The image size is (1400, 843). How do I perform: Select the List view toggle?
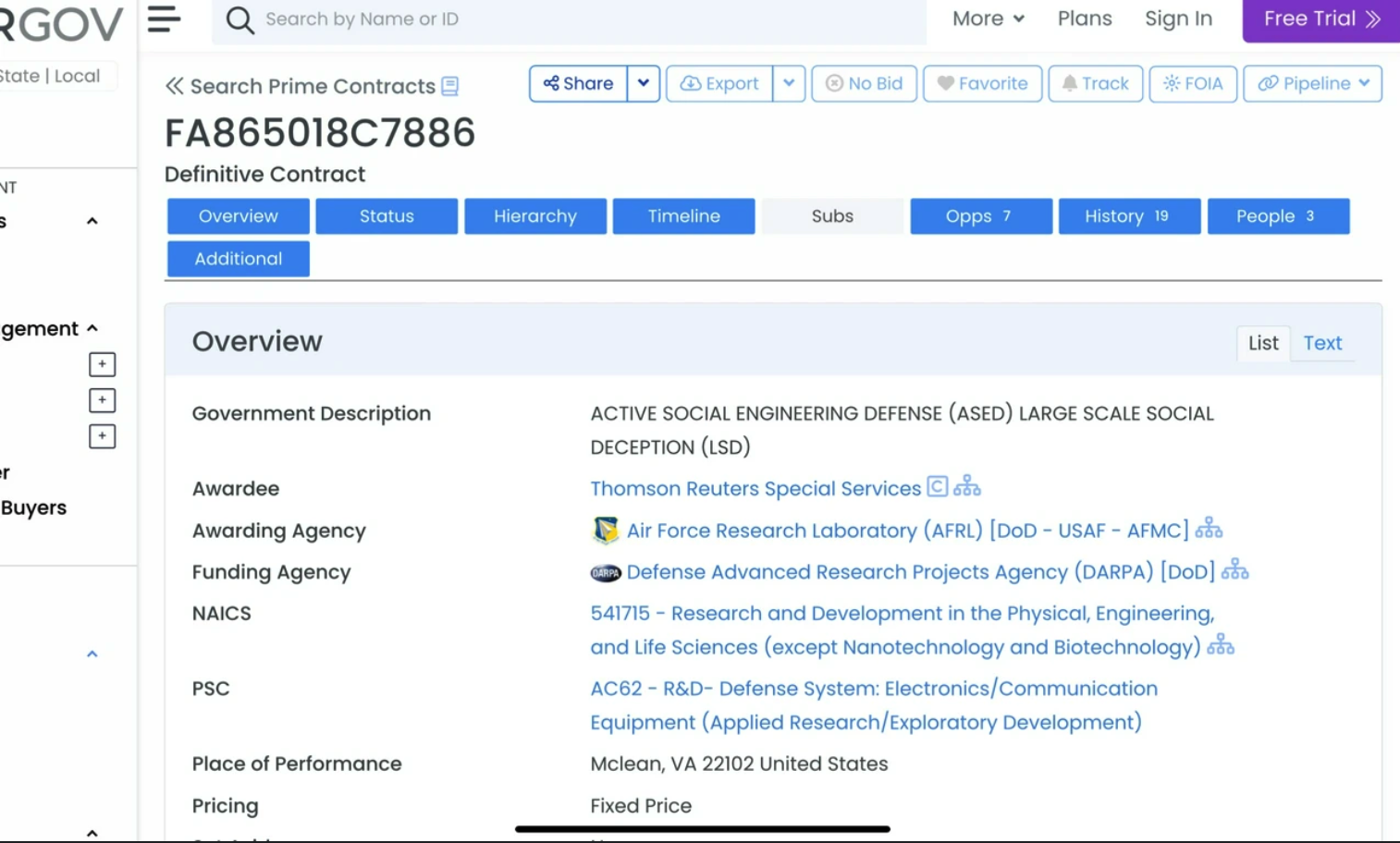click(1262, 343)
